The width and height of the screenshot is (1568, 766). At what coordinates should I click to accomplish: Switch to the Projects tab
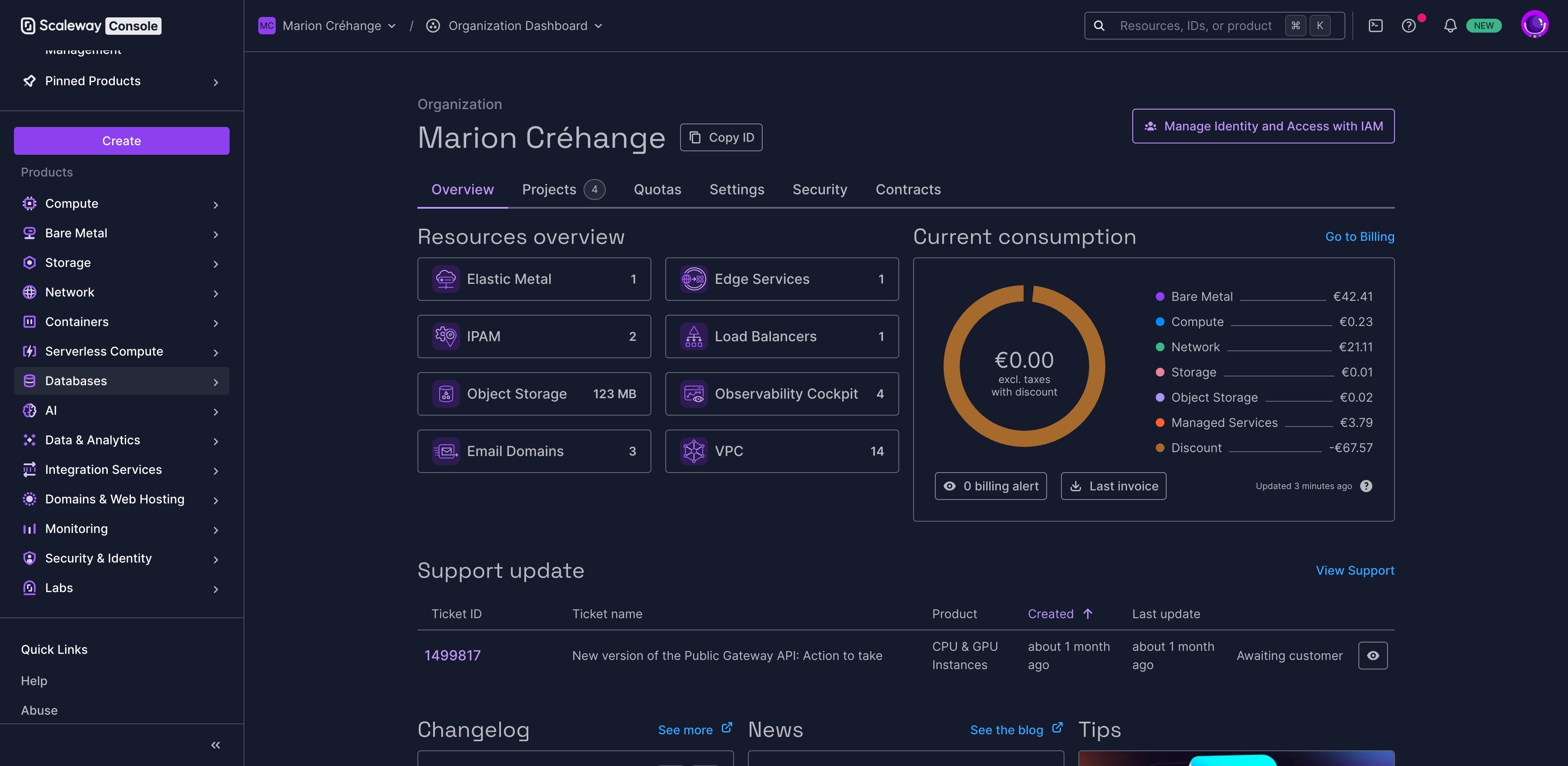(x=564, y=189)
